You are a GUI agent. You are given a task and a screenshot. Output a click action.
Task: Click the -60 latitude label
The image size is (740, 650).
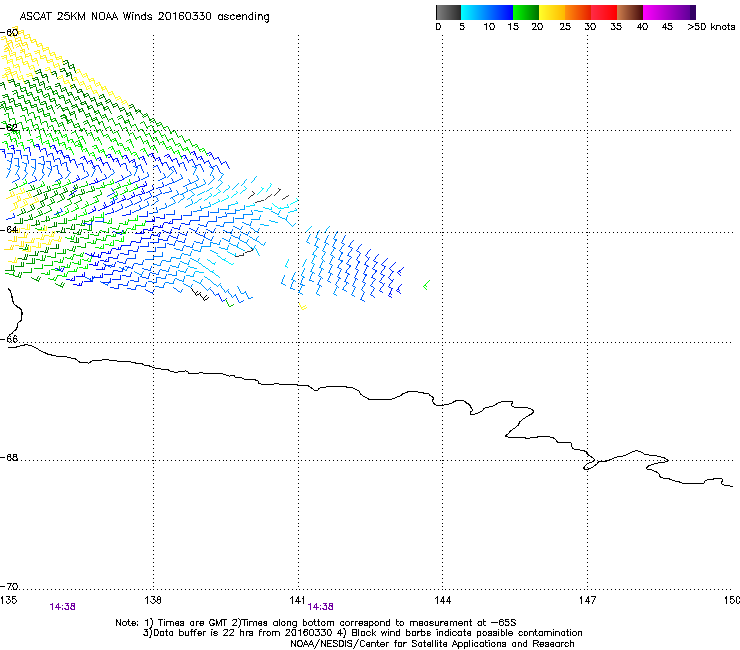coord(9,33)
